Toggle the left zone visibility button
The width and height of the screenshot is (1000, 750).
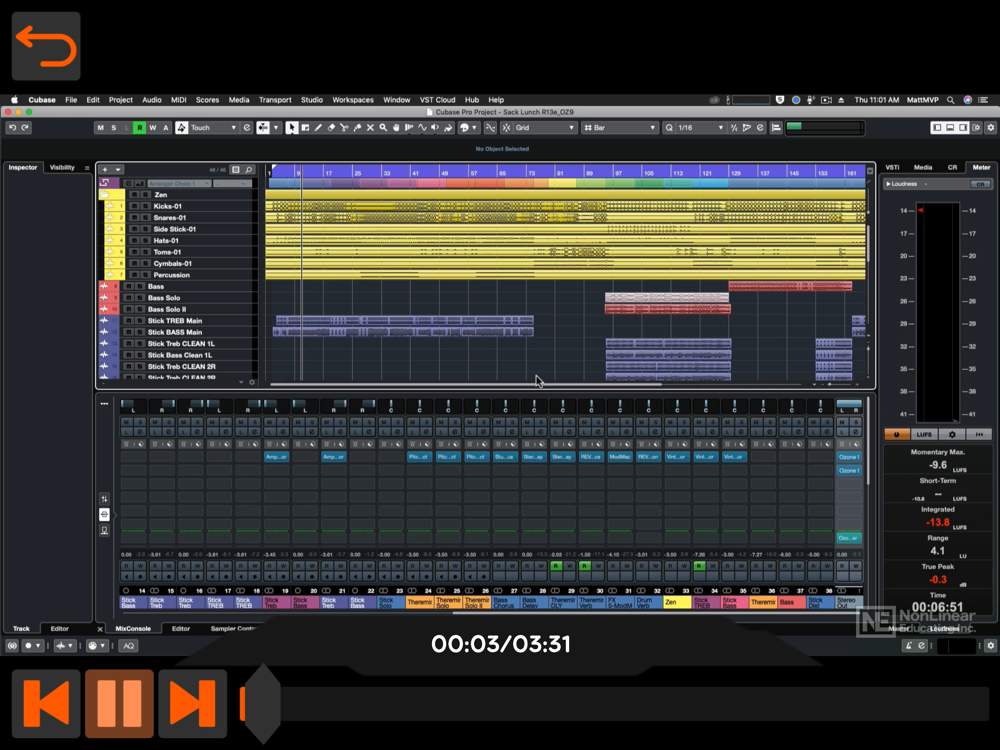click(x=938, y=128)
